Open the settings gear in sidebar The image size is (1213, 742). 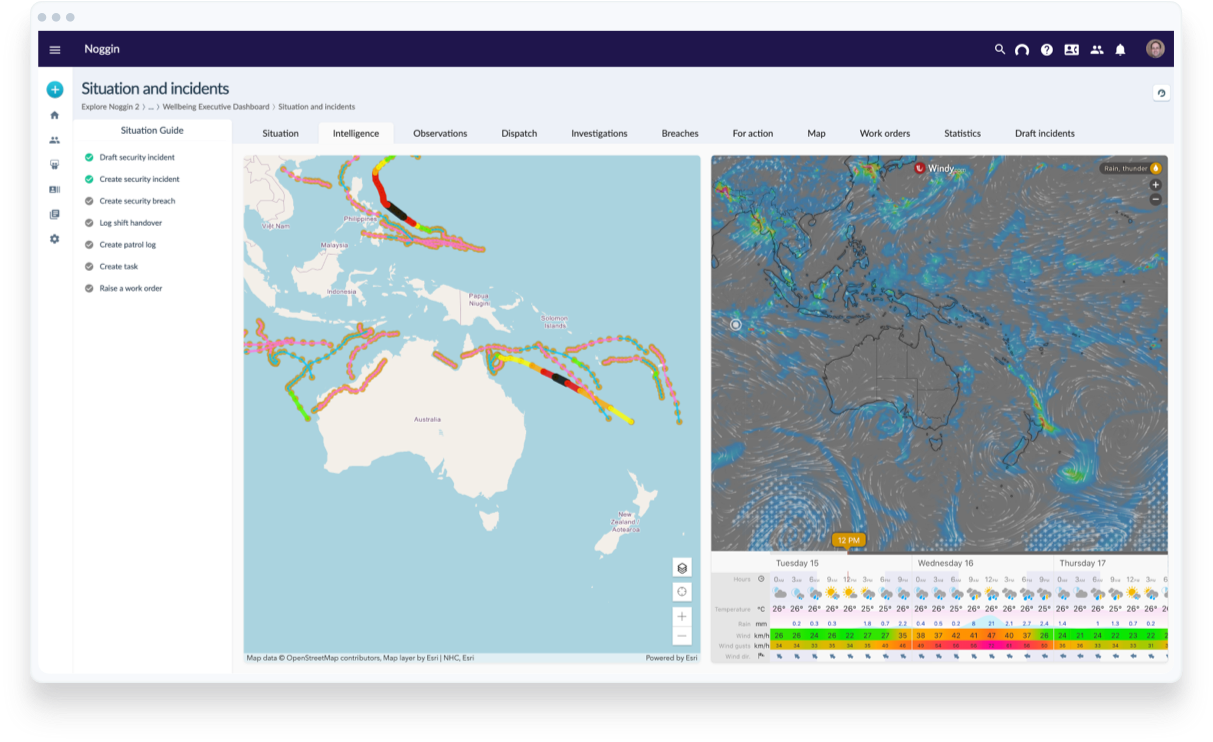(55, 239)
